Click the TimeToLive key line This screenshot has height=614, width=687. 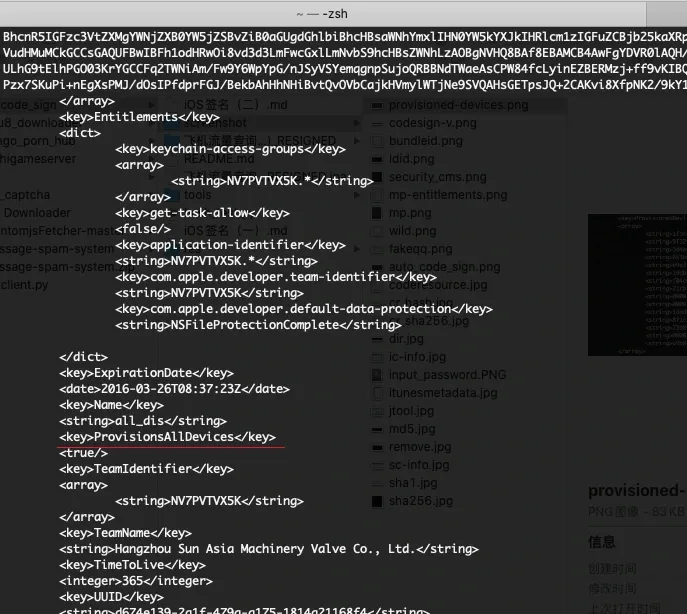point(132,565)
